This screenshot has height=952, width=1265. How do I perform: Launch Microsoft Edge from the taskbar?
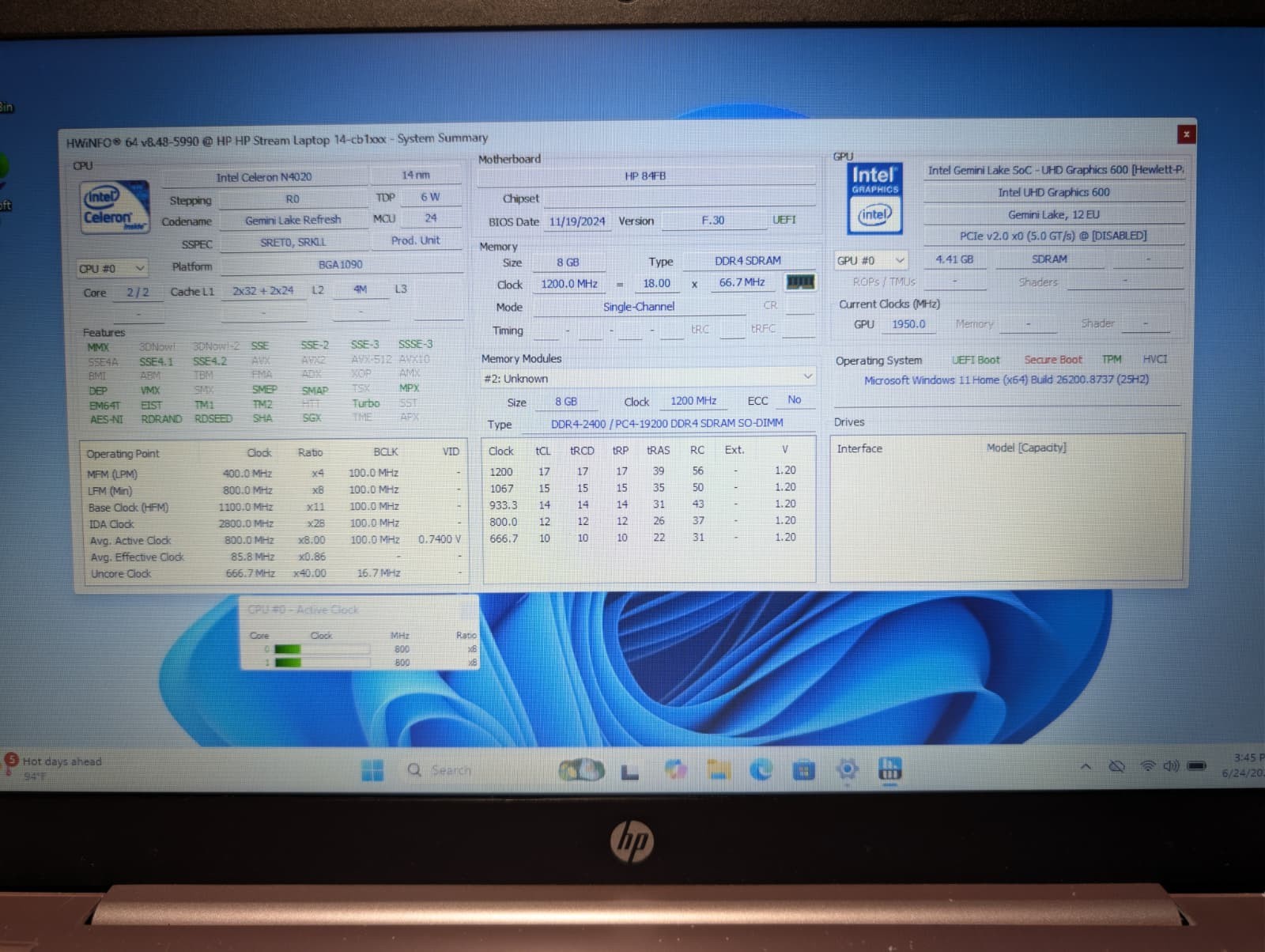pyautogui.click(x=761, y=769)
